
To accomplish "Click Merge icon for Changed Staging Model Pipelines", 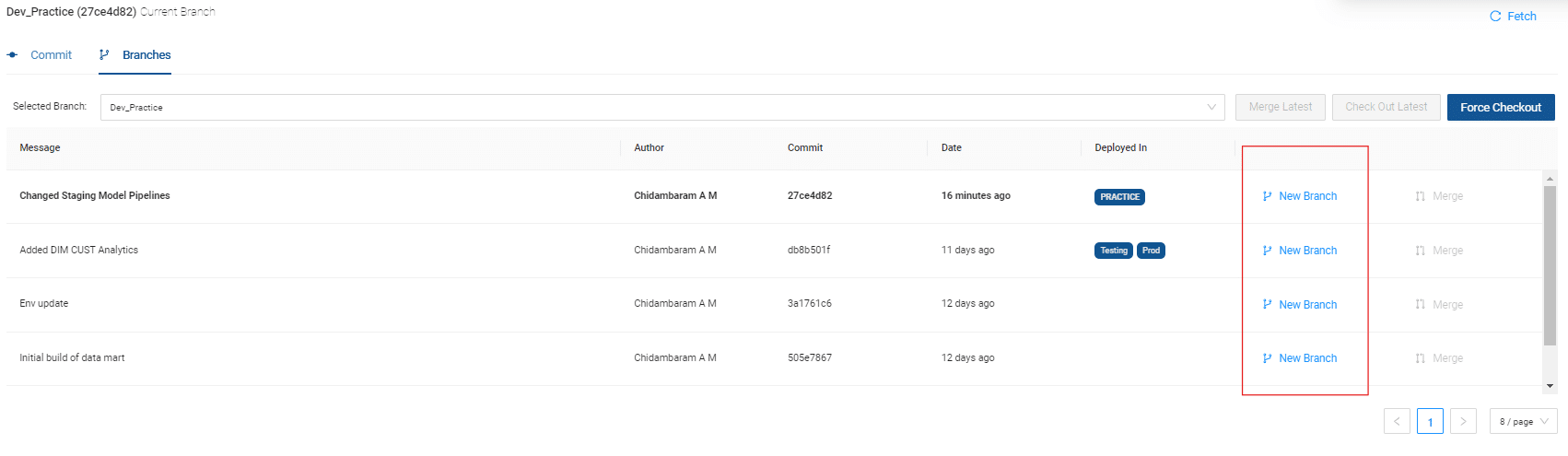I will click(x=1421, y=196).
